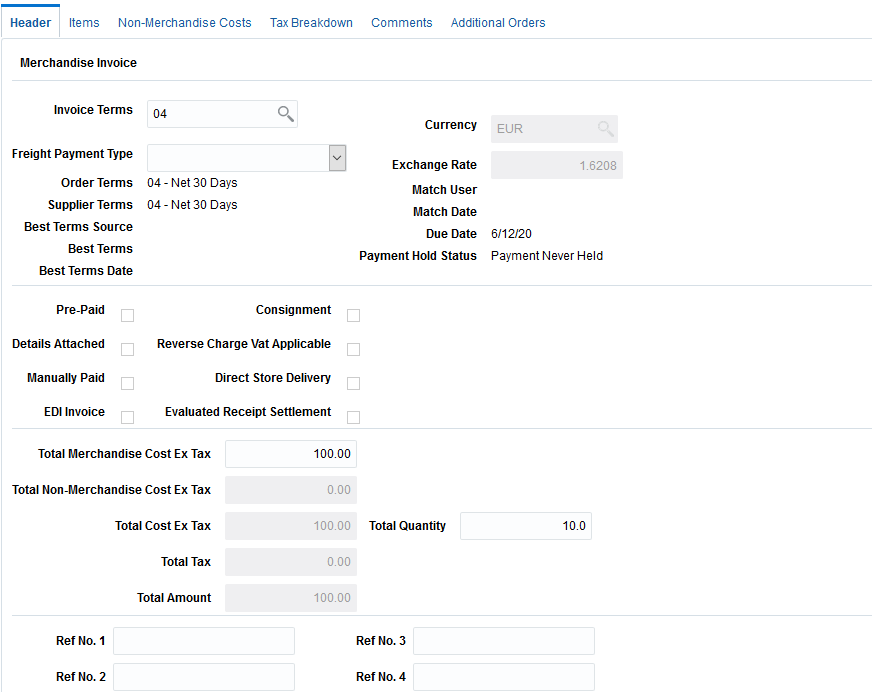Click the Ref No. 1 input field
Screen dimensions: 872x698
pyautogui.click(x=203, y=640)
